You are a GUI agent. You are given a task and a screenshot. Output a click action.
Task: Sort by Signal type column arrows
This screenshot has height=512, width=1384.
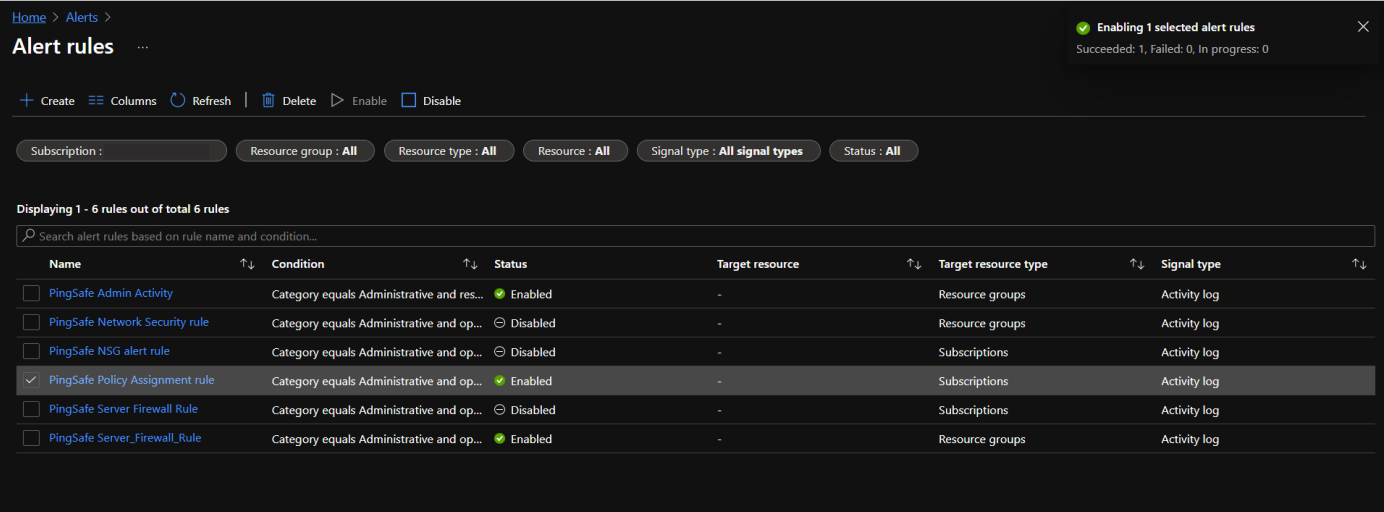[x=1359, y=264]
